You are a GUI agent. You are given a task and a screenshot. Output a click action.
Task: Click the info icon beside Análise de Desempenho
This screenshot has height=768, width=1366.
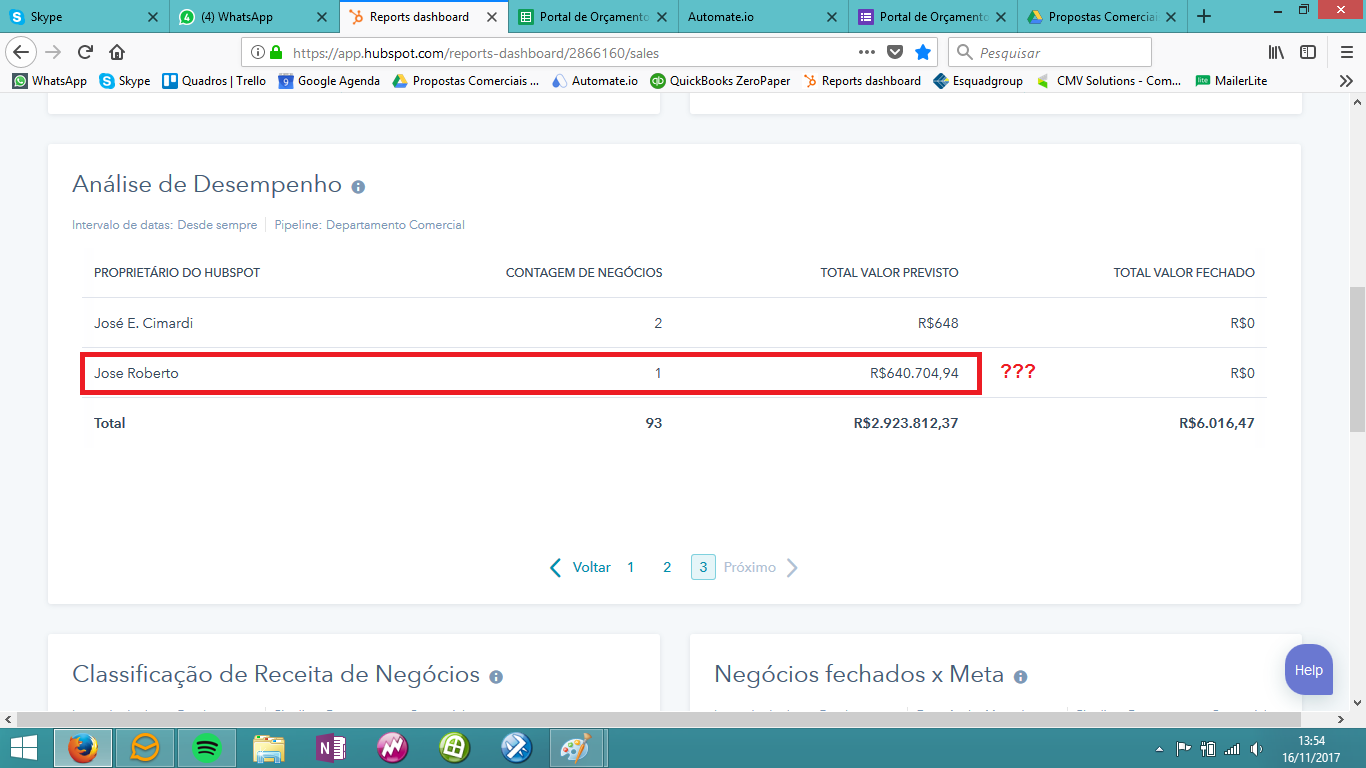(360, 185)
